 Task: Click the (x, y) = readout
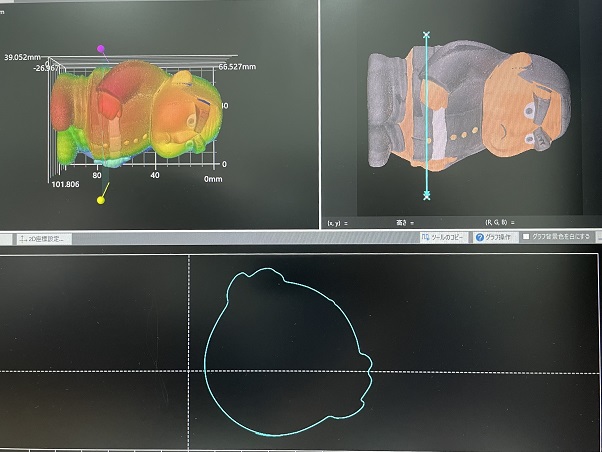click(x=337, y=223)
